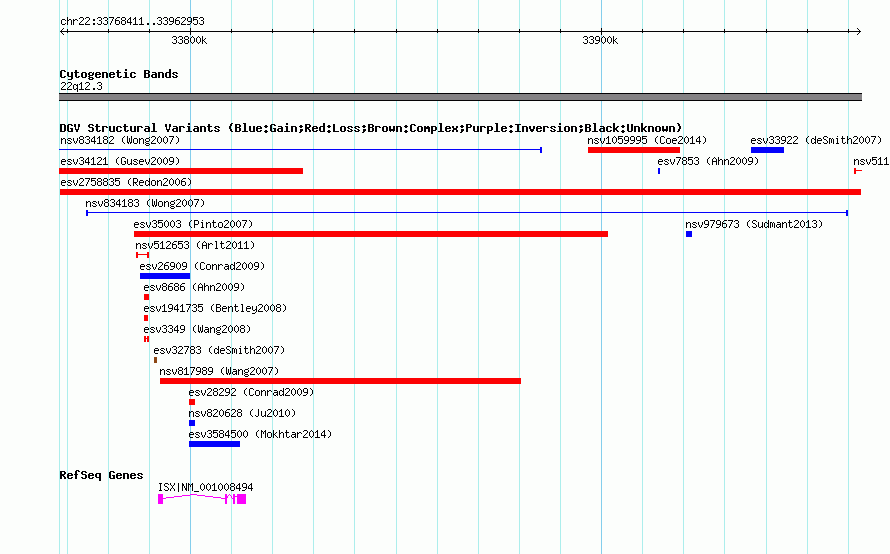
Task: Select the esv35003 (Pinto2007) red bar
Action: click(371, 234)
